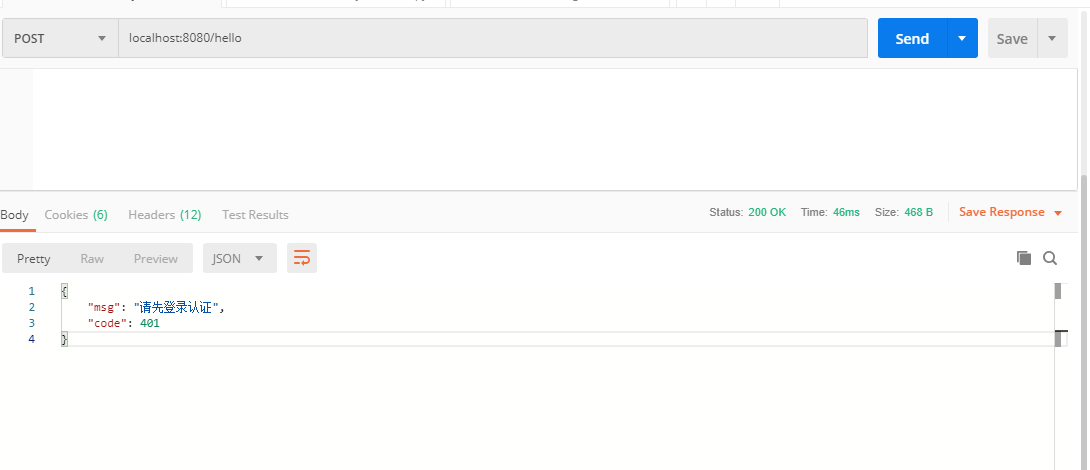Select the Preview view mode
The height and width of the screenshot is (470, 1090).
(156, 258)
